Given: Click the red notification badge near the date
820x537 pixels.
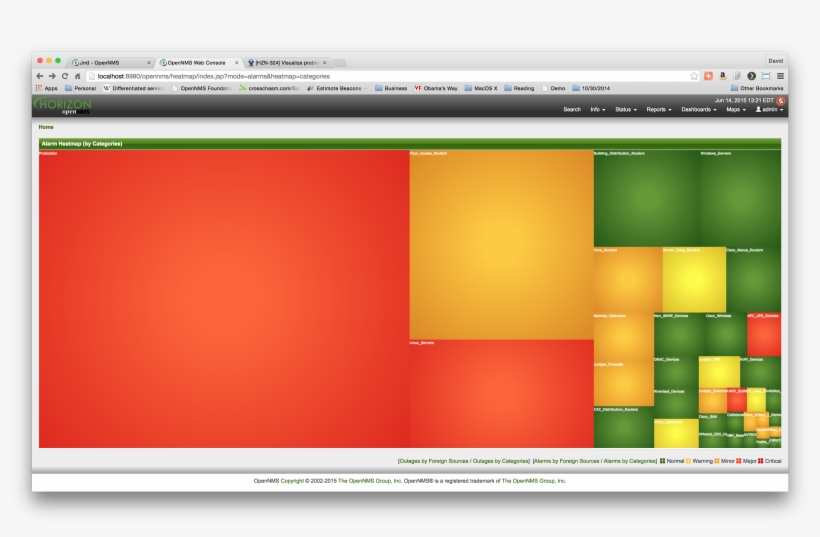Looking at the screenshot, I should click(780, 101).
